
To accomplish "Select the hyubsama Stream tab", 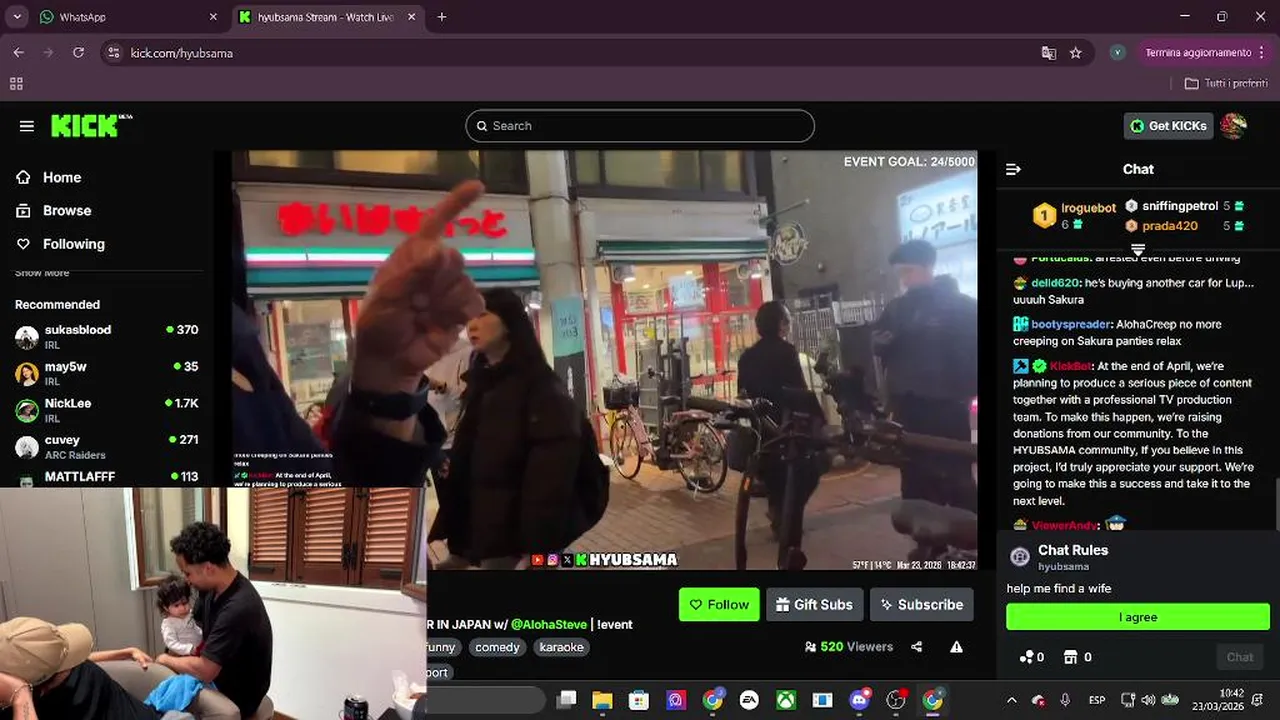I will (328, 17).
